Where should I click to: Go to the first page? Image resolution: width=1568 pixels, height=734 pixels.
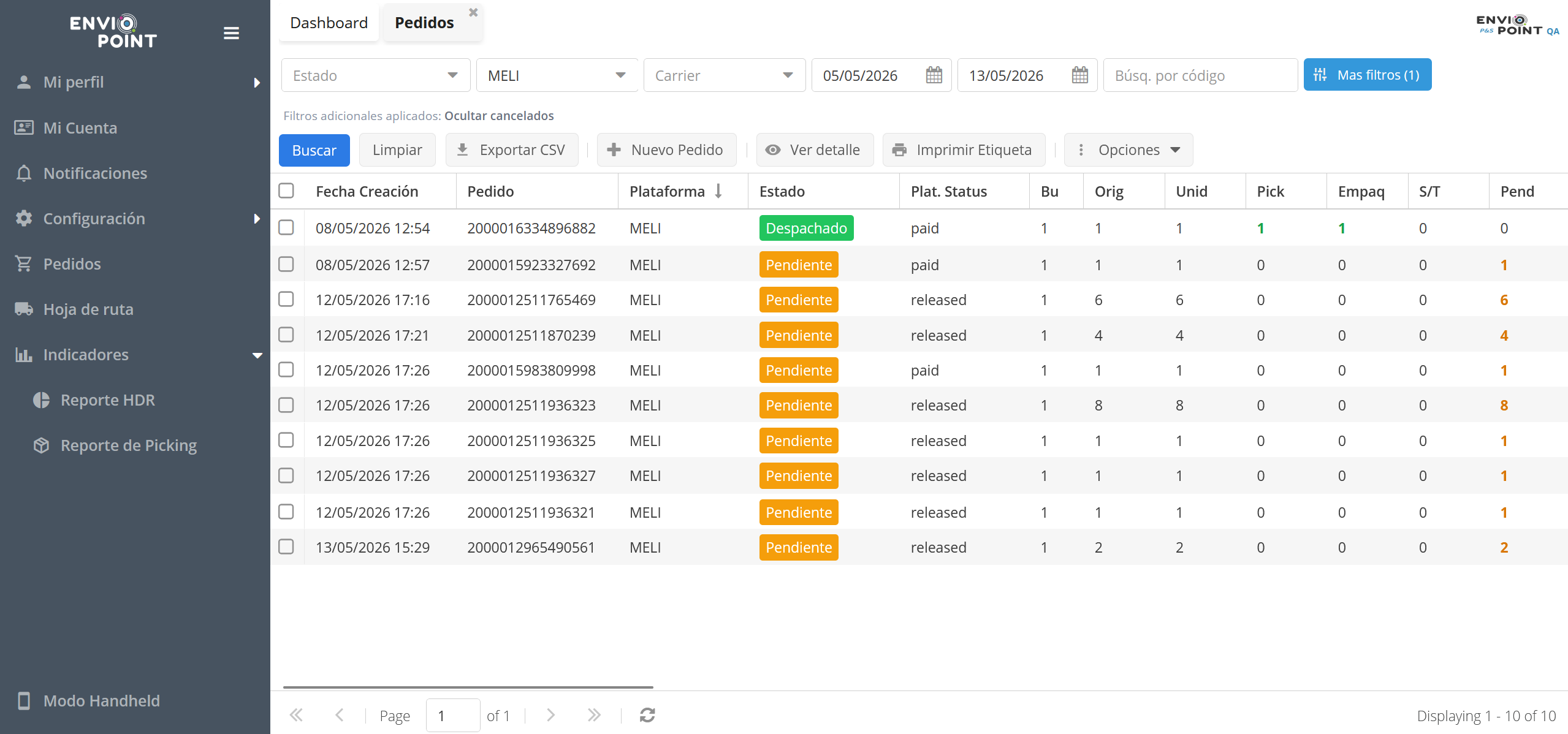[x=296, y=715]
